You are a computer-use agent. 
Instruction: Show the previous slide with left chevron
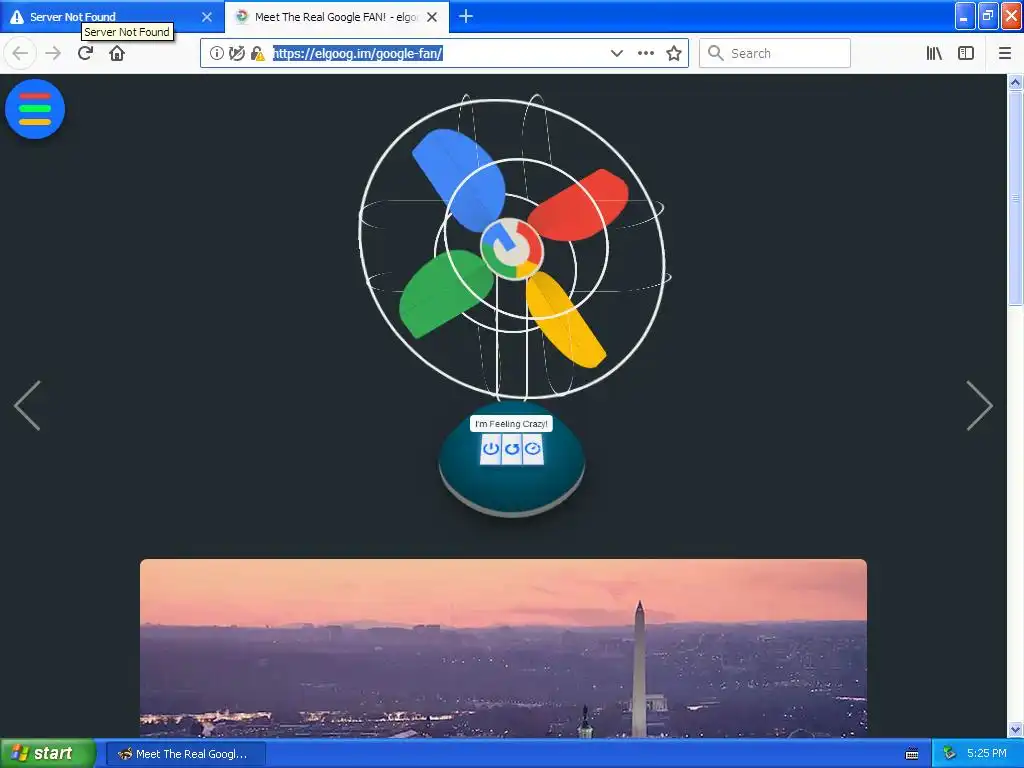pyautogui.click(x=27, y=406)
